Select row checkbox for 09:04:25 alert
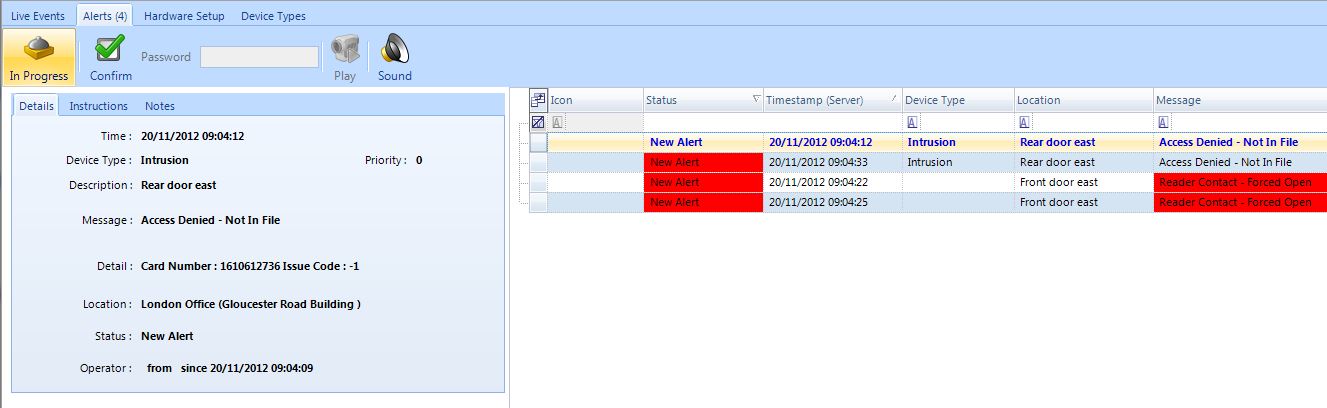Image resolution: width=1327 pixels, height=408 pixels. (x=539, y=202)
